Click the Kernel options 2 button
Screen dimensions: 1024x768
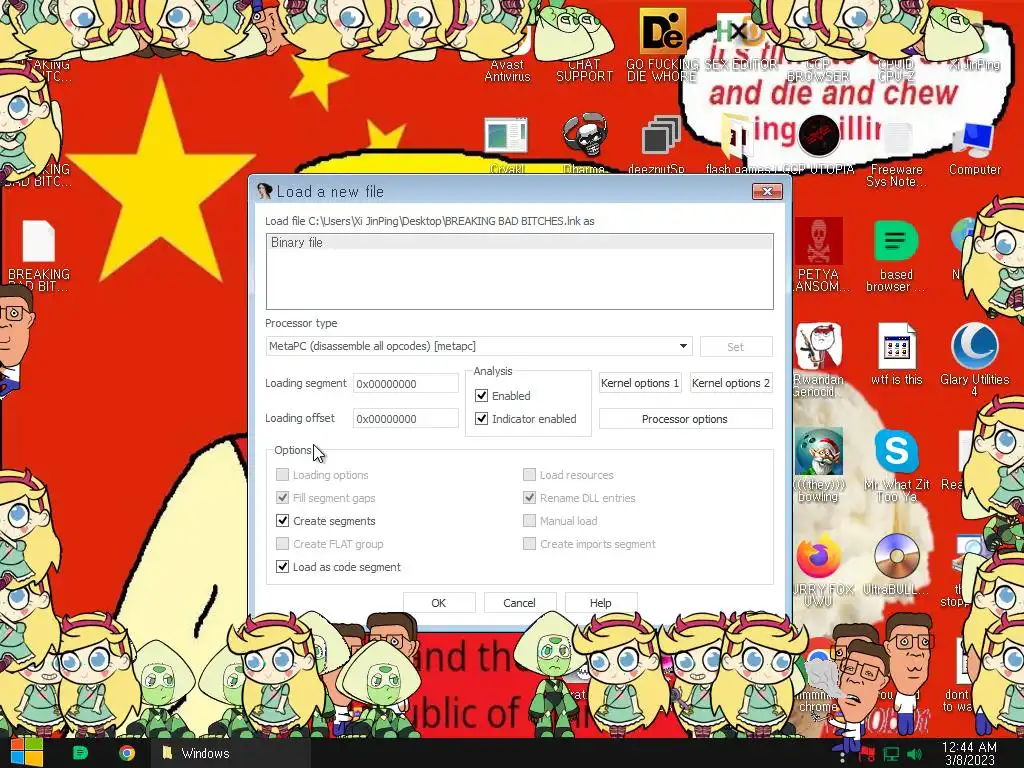(731, 383)
